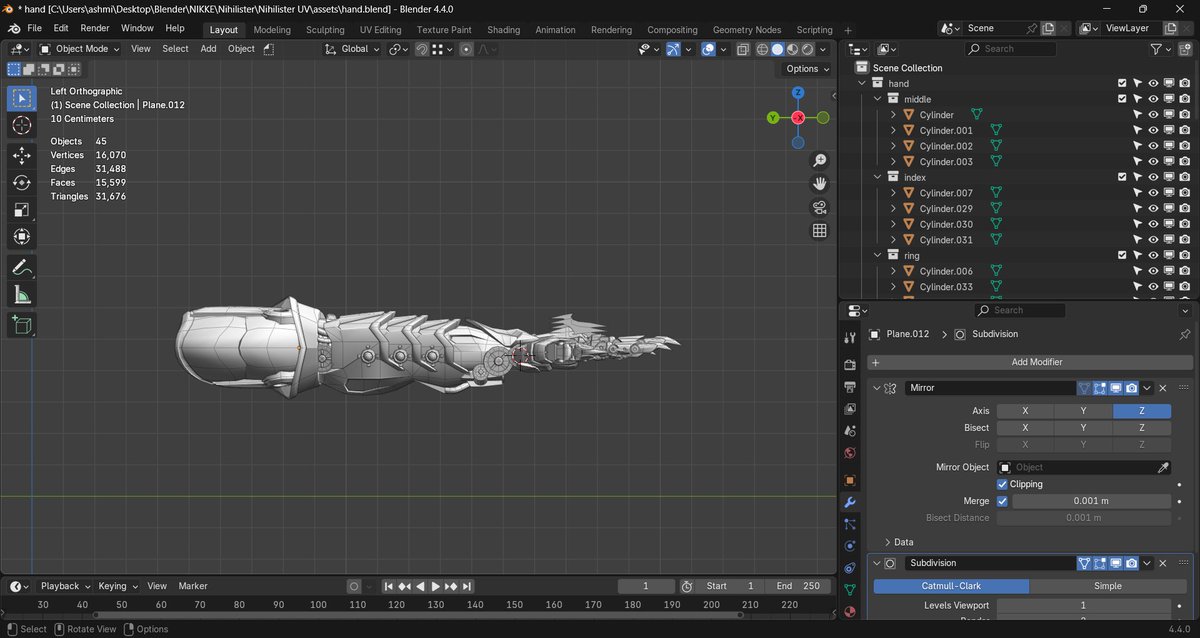
Task: Open the Output properties tab
Action: tap(850, 387)
